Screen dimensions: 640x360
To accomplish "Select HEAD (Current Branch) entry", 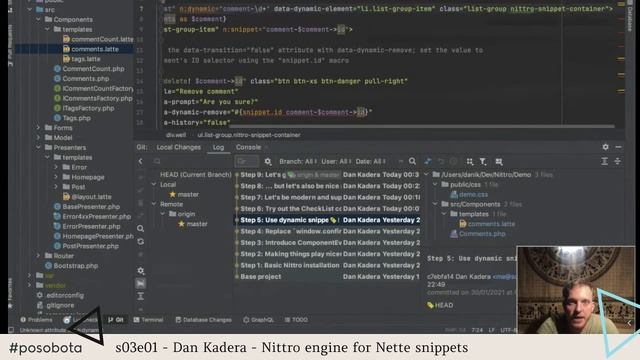I will 196,175.
